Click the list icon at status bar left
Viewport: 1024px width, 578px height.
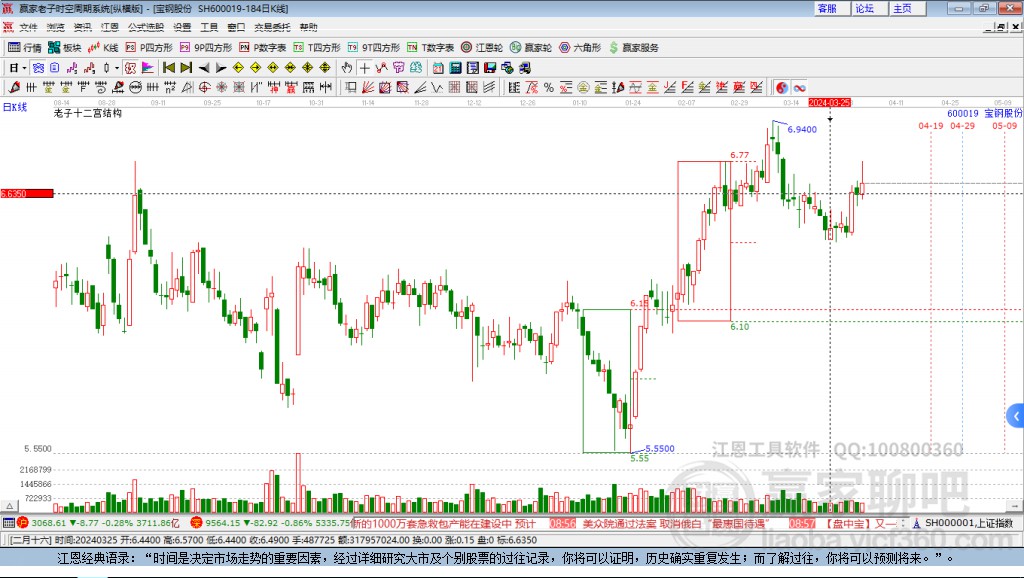(8, 523)
